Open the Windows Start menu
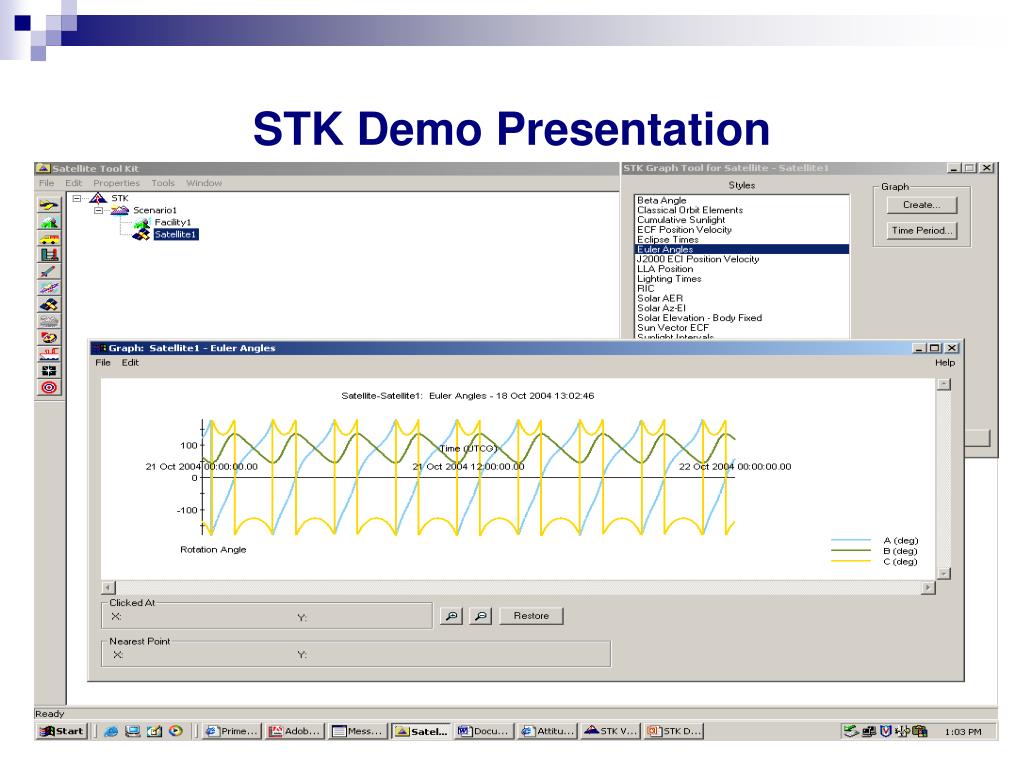Screen dimensions: 1024x768 61,731
